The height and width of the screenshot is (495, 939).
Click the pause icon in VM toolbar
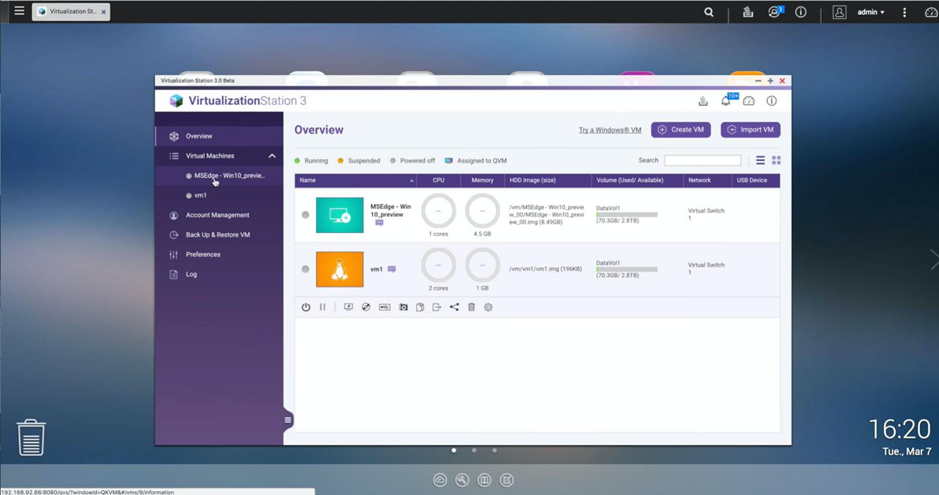(322, 307)
